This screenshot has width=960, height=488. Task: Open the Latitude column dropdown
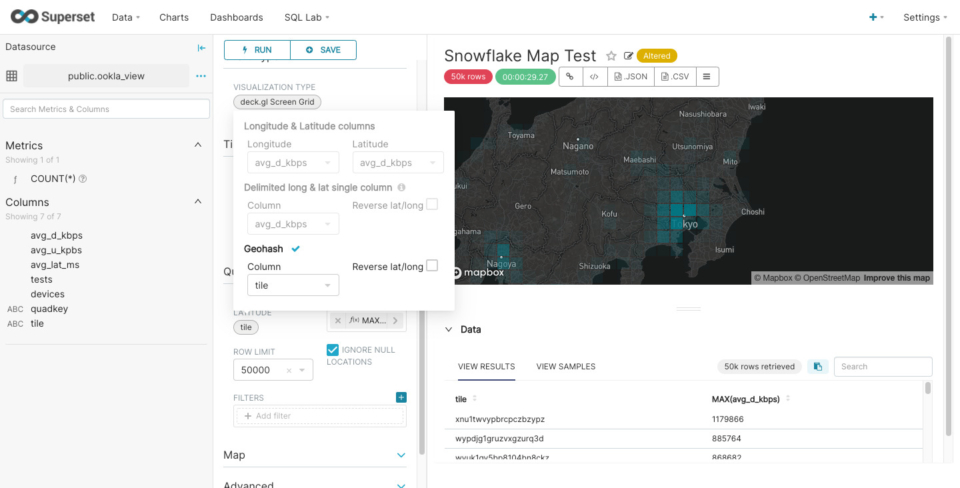point(398,163)
